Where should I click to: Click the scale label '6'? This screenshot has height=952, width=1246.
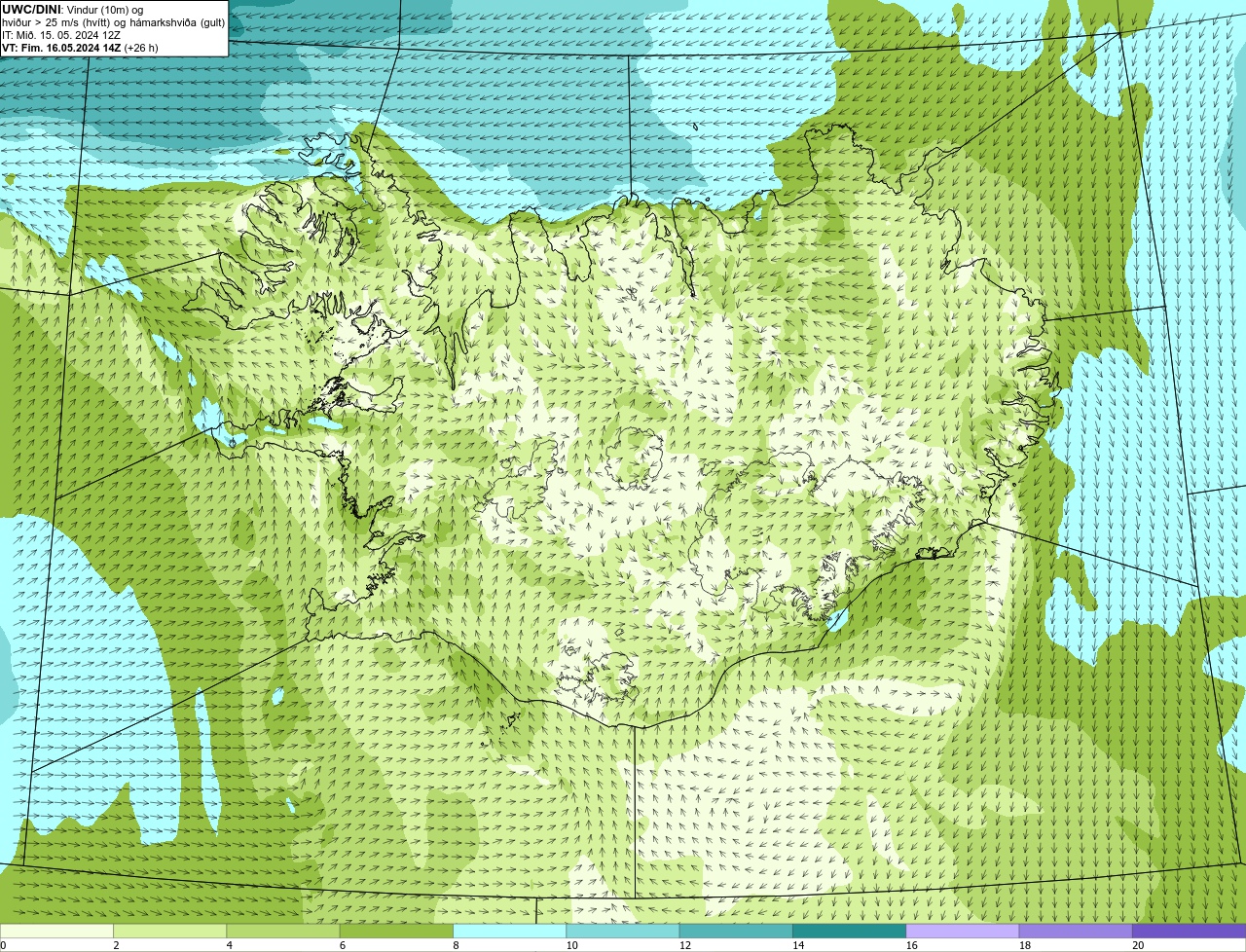[342, 945]
